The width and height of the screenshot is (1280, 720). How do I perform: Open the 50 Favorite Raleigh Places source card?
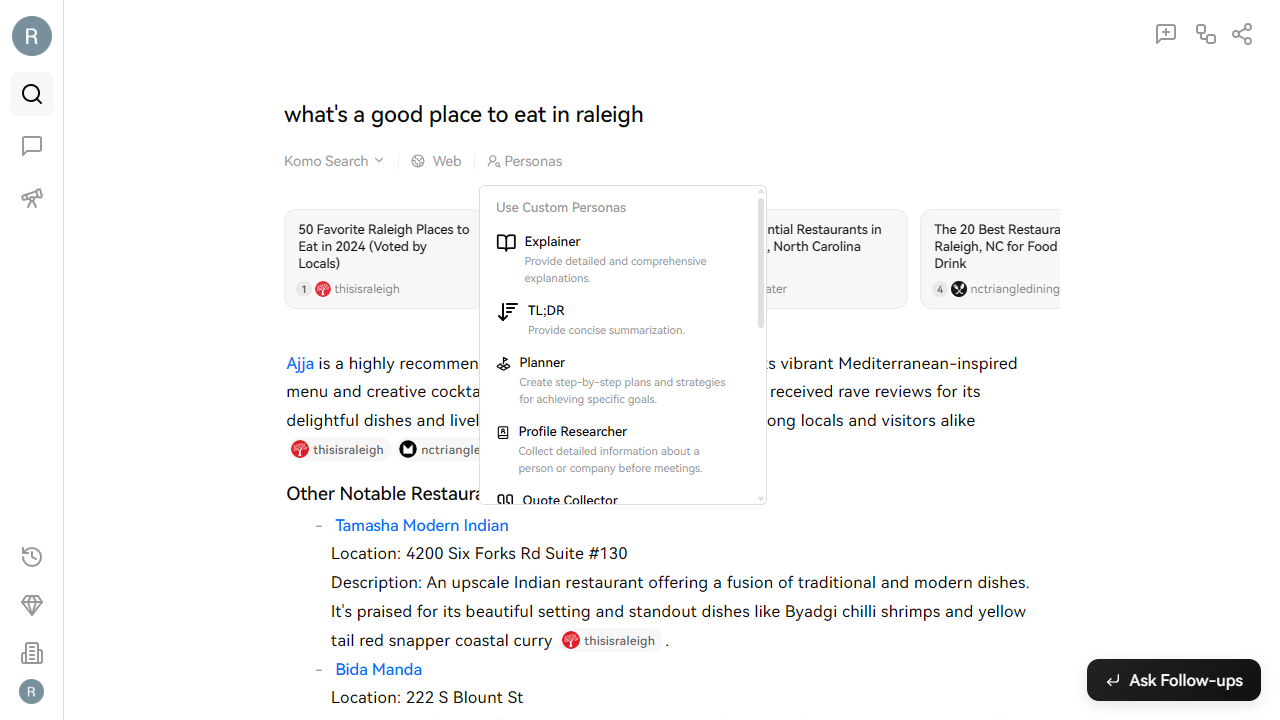pos(382,259)
